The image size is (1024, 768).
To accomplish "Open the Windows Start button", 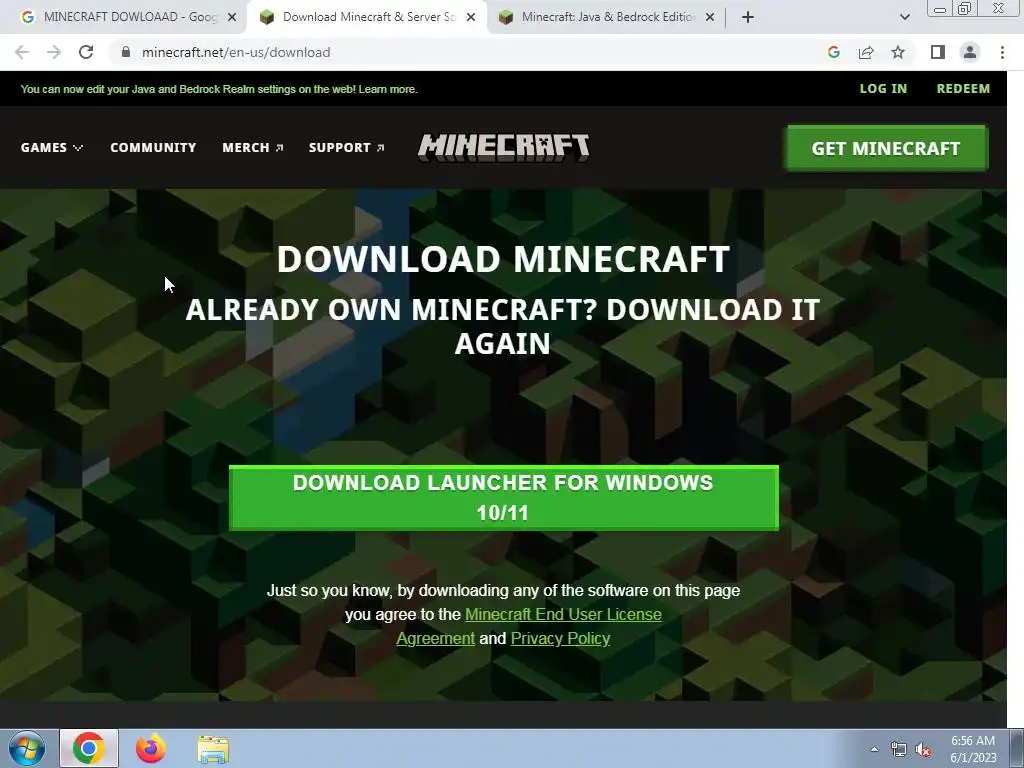I will (26, 748).
